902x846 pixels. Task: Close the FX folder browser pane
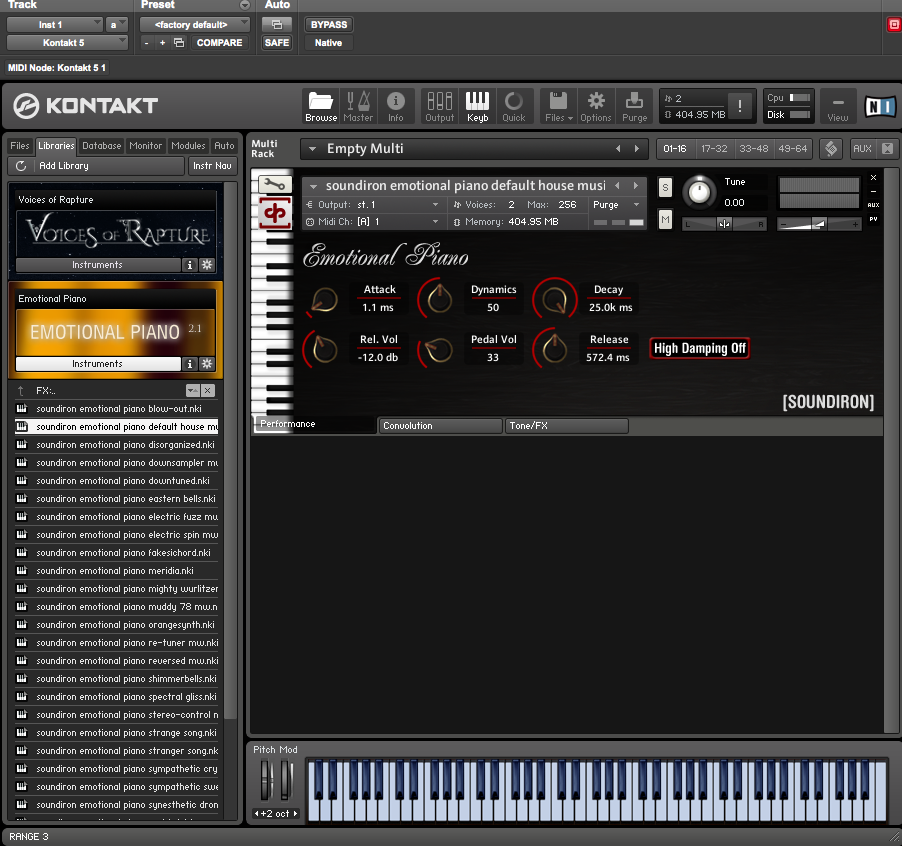tap(208, 391)
